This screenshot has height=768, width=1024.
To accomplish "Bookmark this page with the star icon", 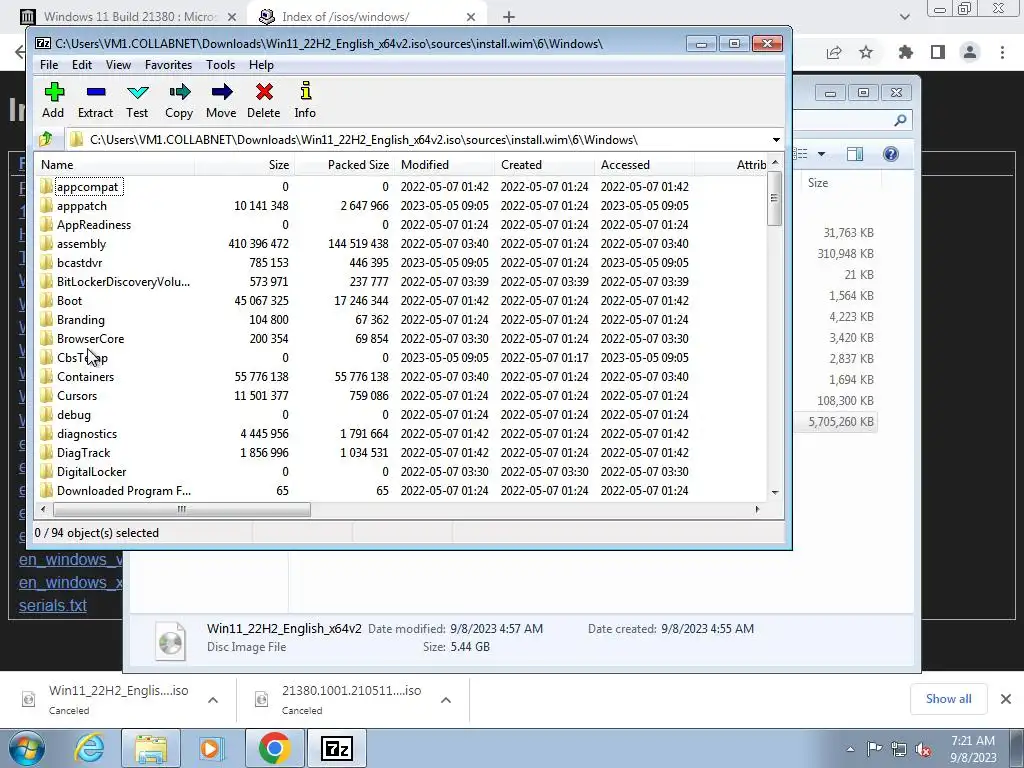I will pos(866,52).
